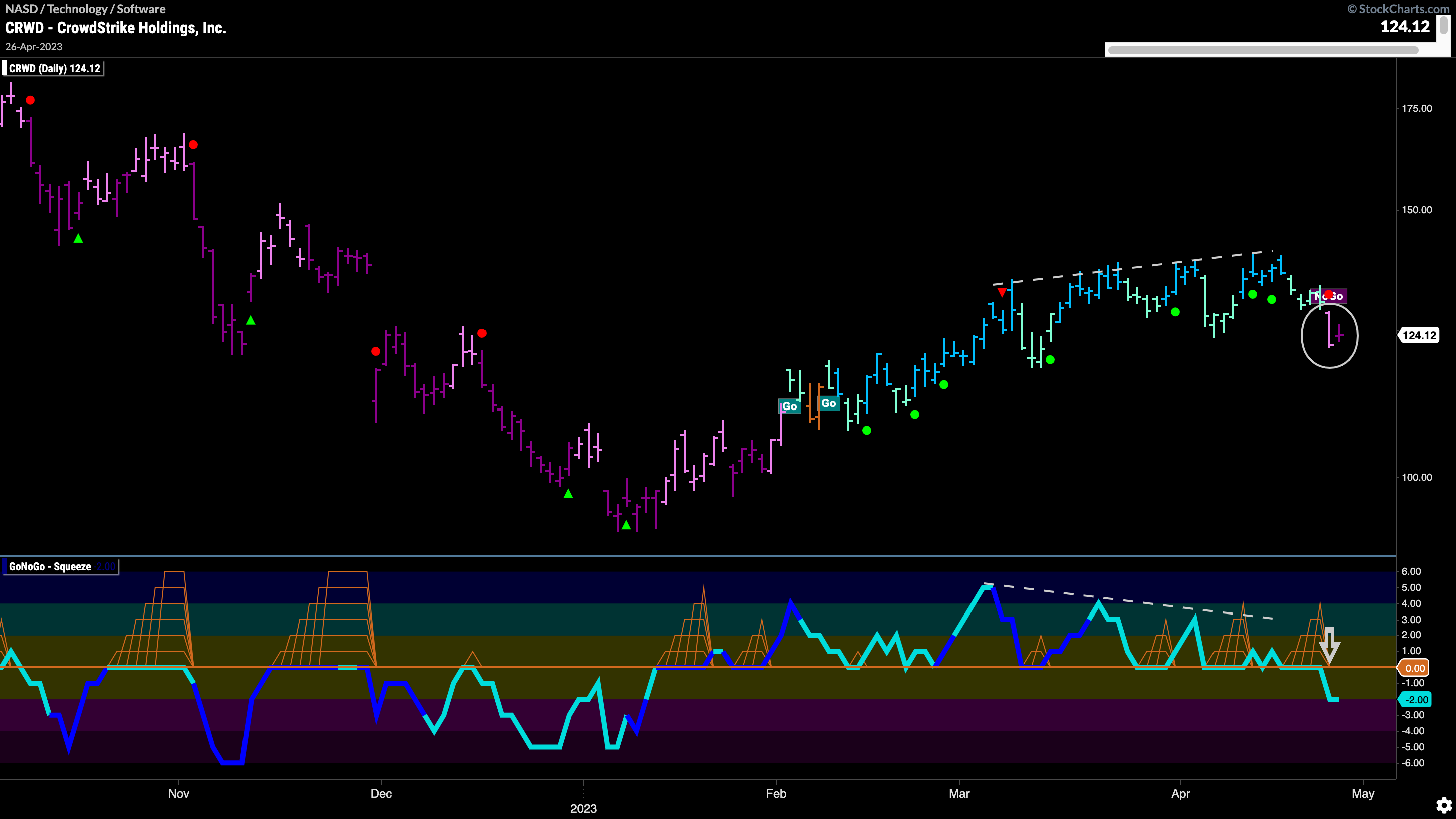Viewport: 1456px width, 819px height.
Task: Click the Mar label on the time axis
Action: pos(959,793)
